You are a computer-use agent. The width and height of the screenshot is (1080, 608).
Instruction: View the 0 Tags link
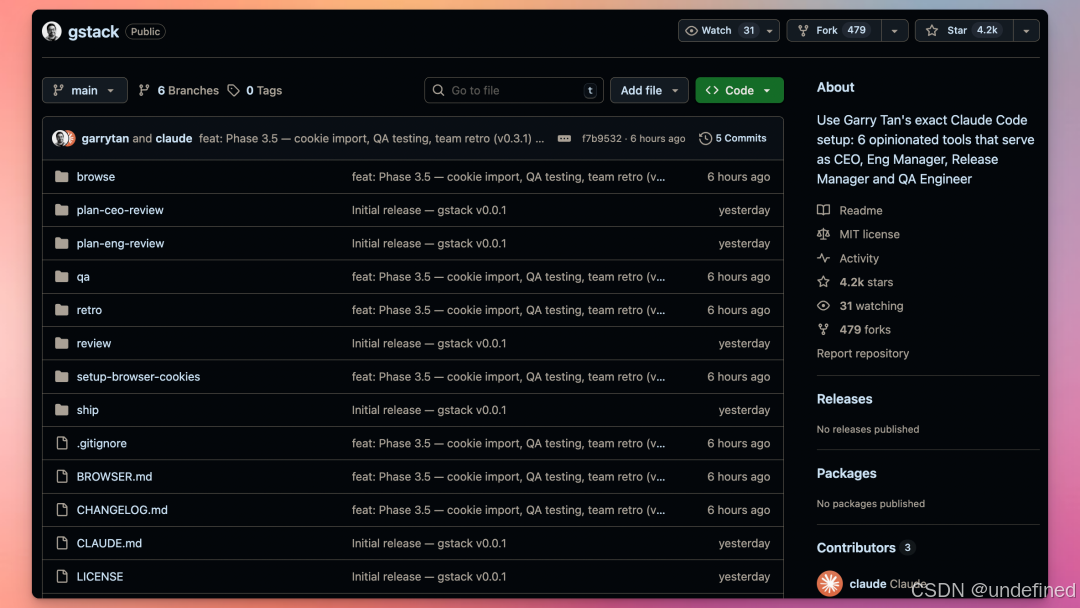tap(256, 90)
